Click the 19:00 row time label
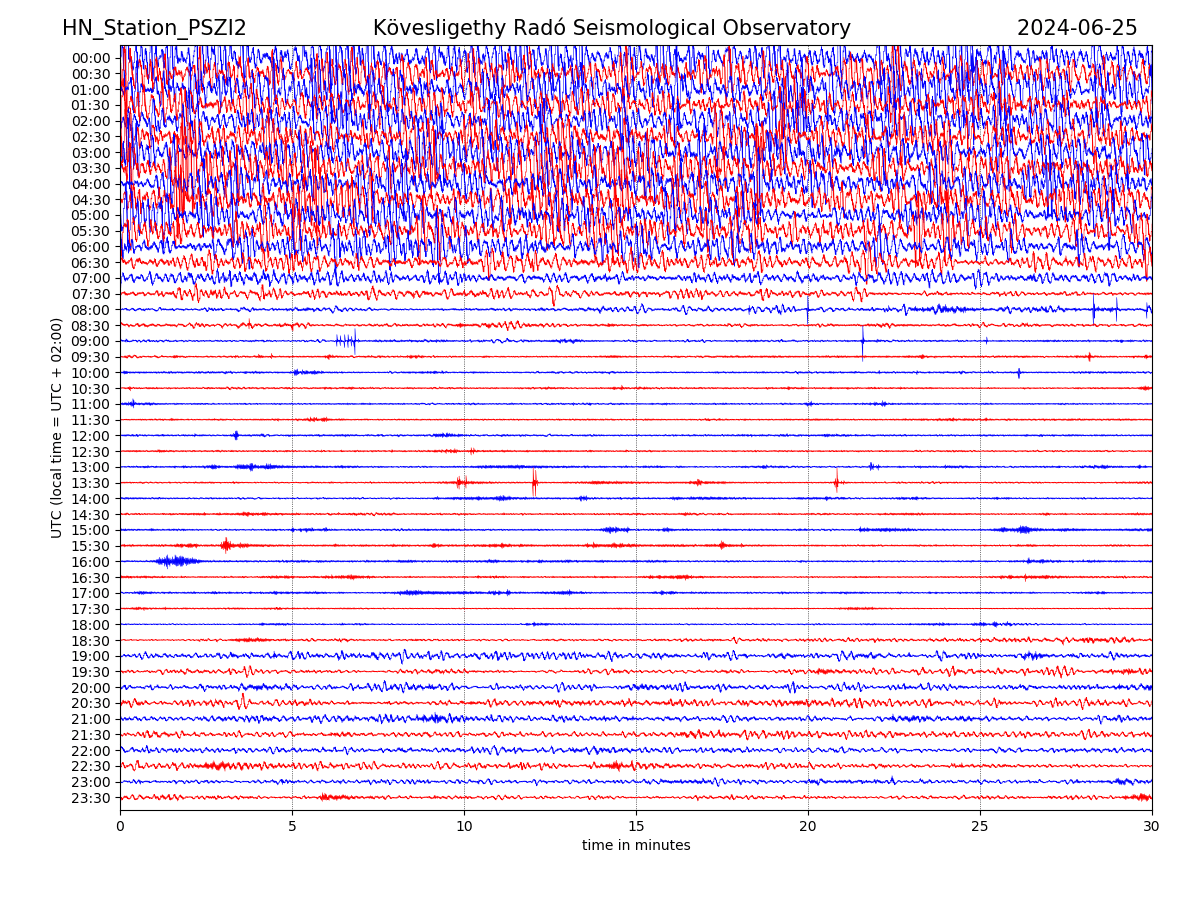1200x900 pixels. tap(91, 656)
